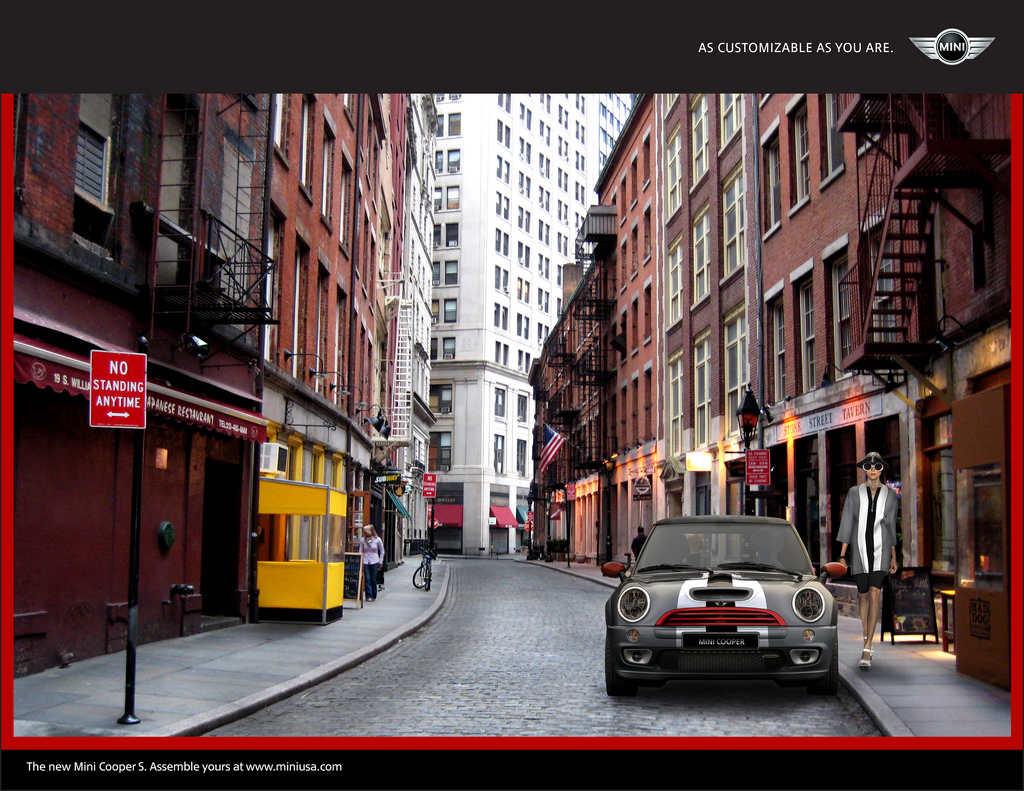Screen dimensions: 1024x791
Task: Click the 'AS CUSTOMIZABLE AS YOU ARE.' tagline
Action: click(795, 47)
